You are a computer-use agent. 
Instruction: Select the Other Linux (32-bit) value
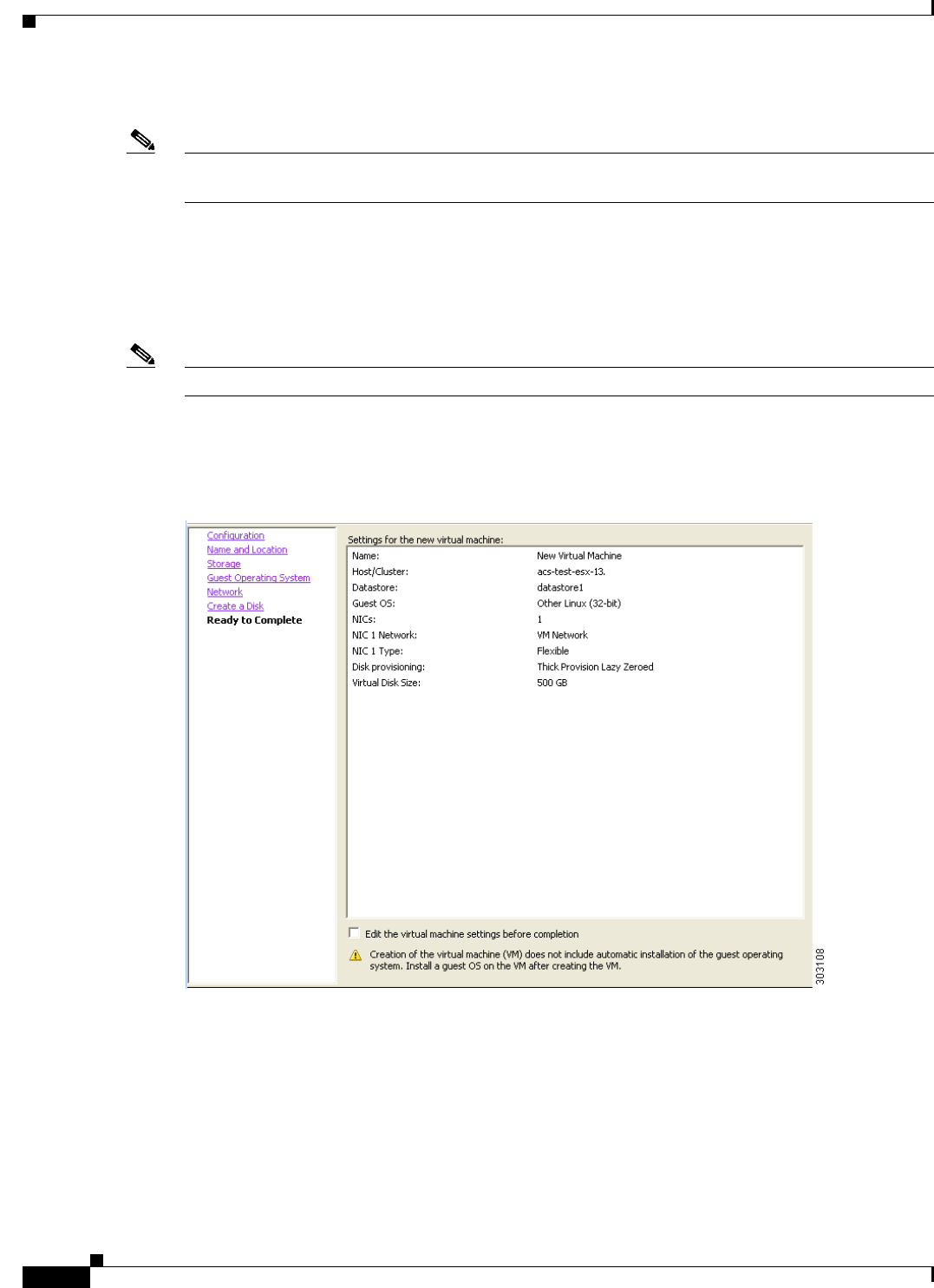578,604
